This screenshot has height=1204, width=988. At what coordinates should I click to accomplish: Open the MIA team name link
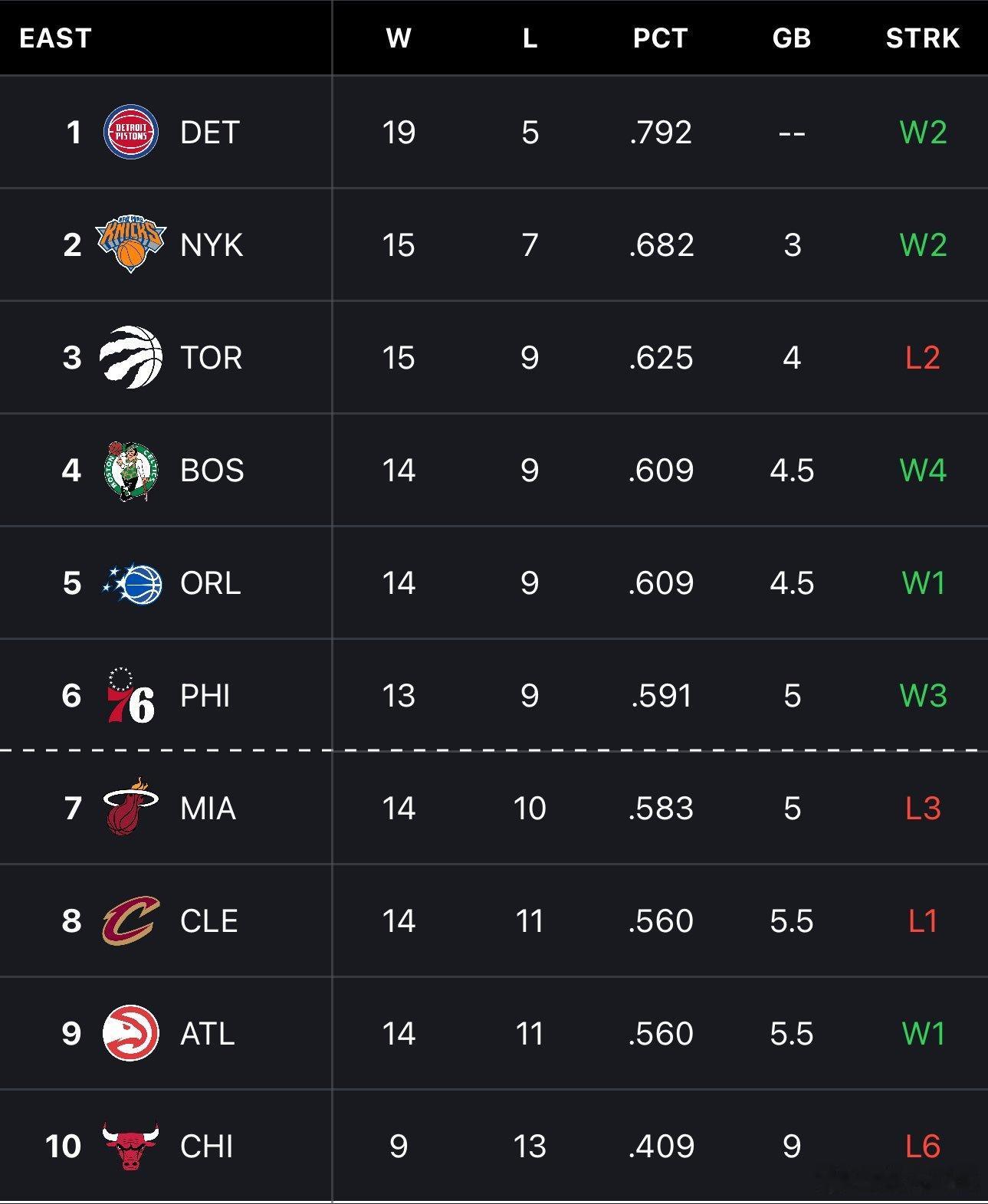click(208, 809)
